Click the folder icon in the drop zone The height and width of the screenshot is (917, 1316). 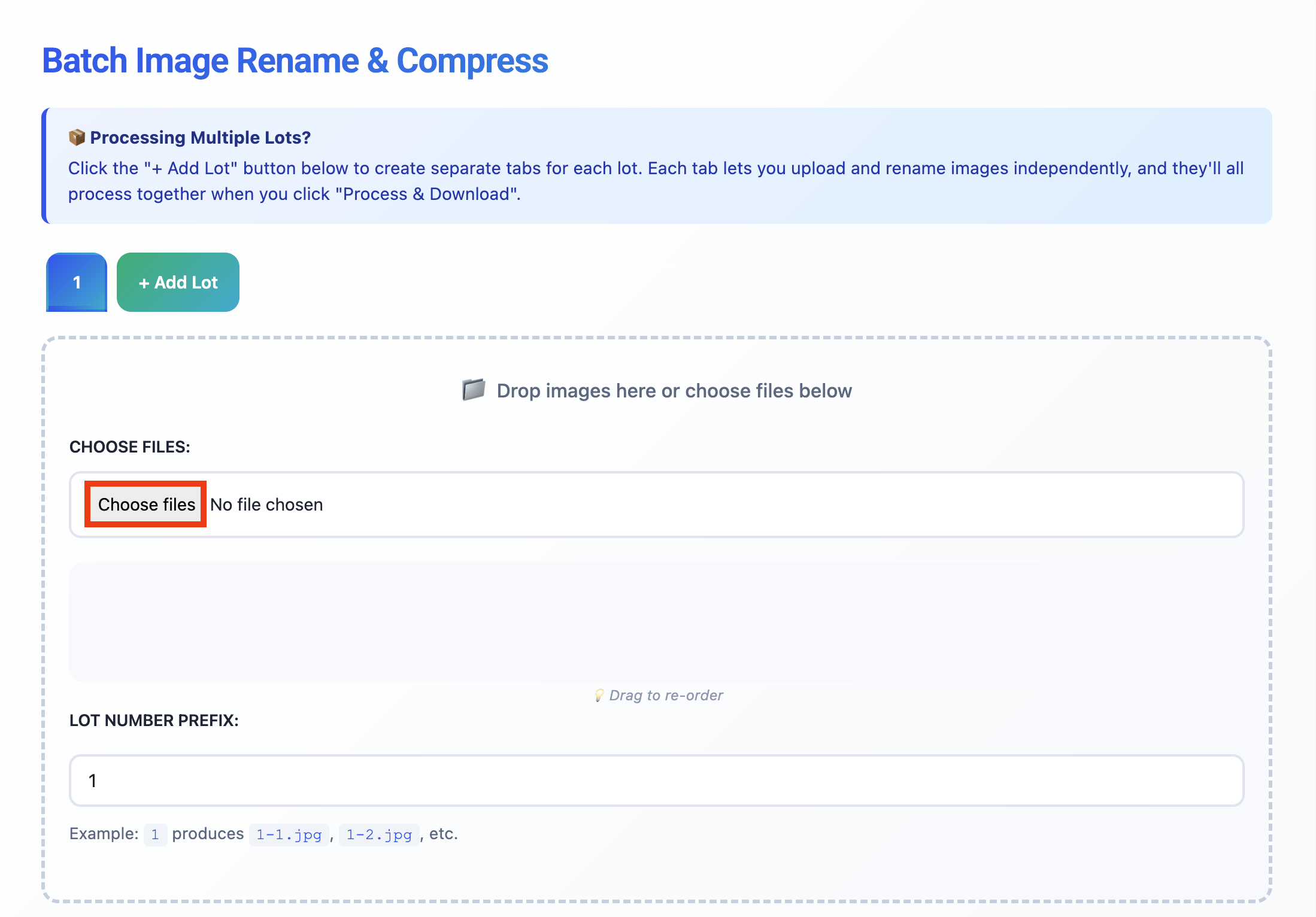473,390
